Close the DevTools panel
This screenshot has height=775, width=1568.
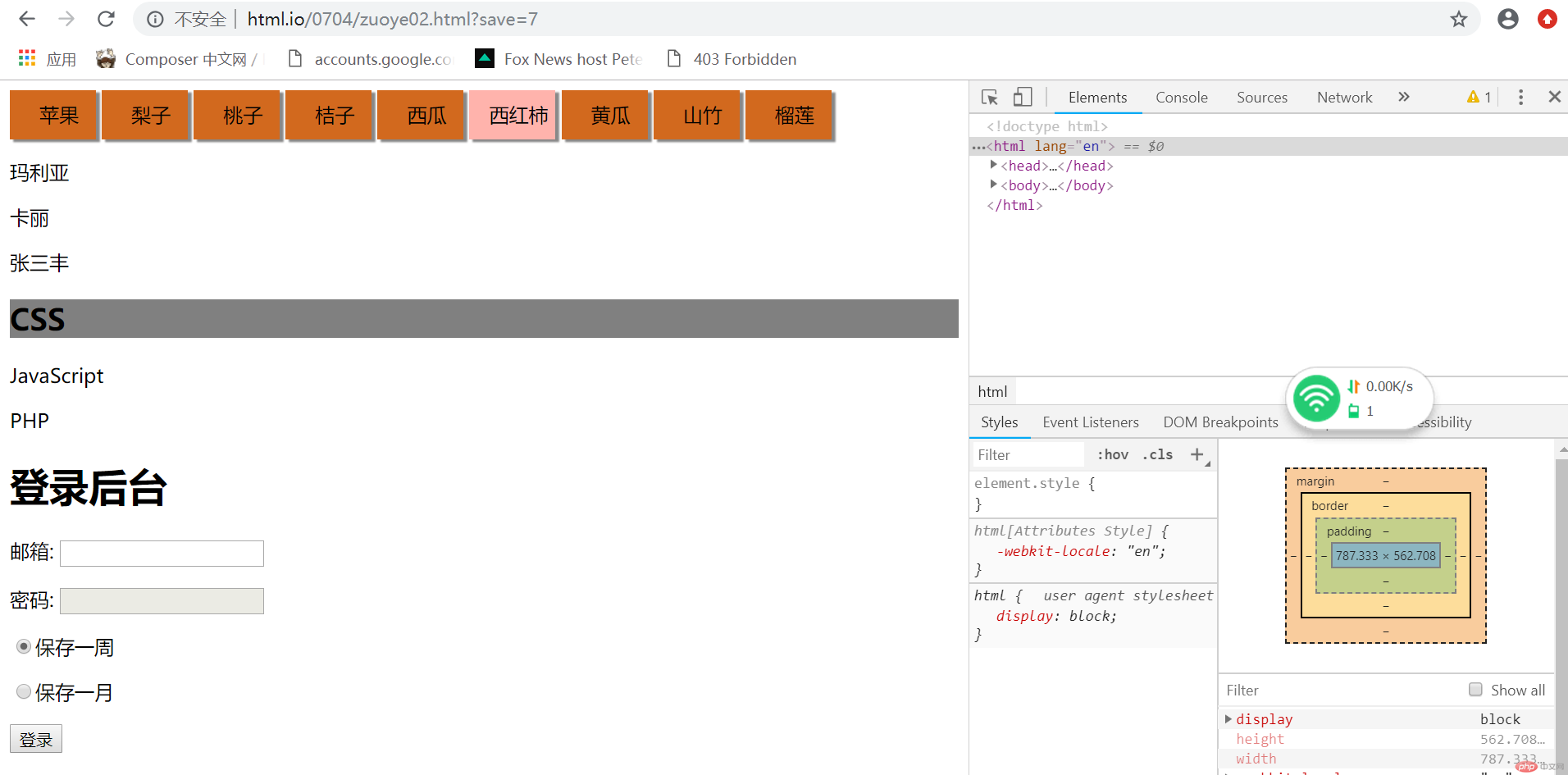coord(1554,97)
